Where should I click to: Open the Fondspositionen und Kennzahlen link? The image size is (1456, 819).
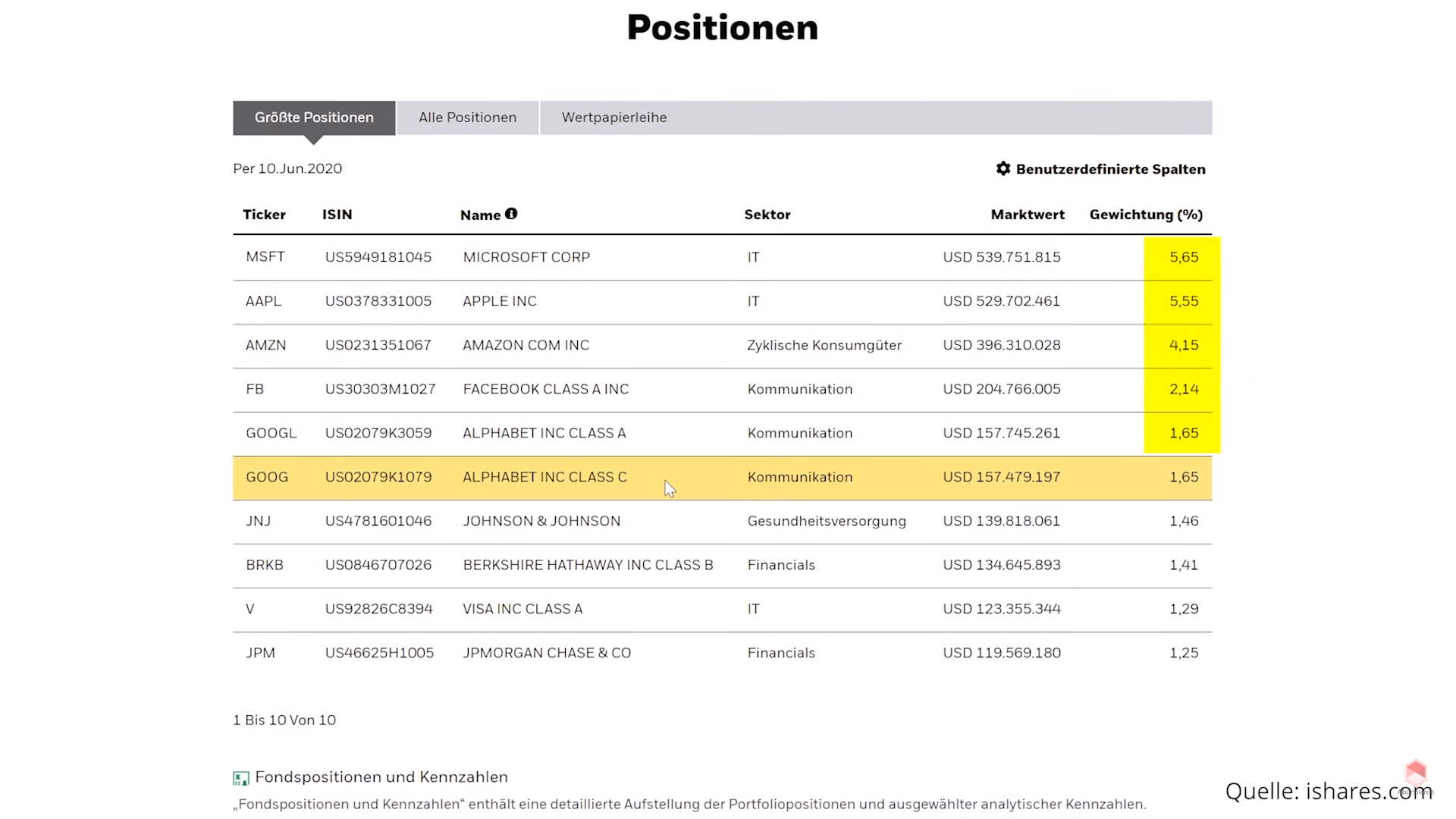(381, 777)
